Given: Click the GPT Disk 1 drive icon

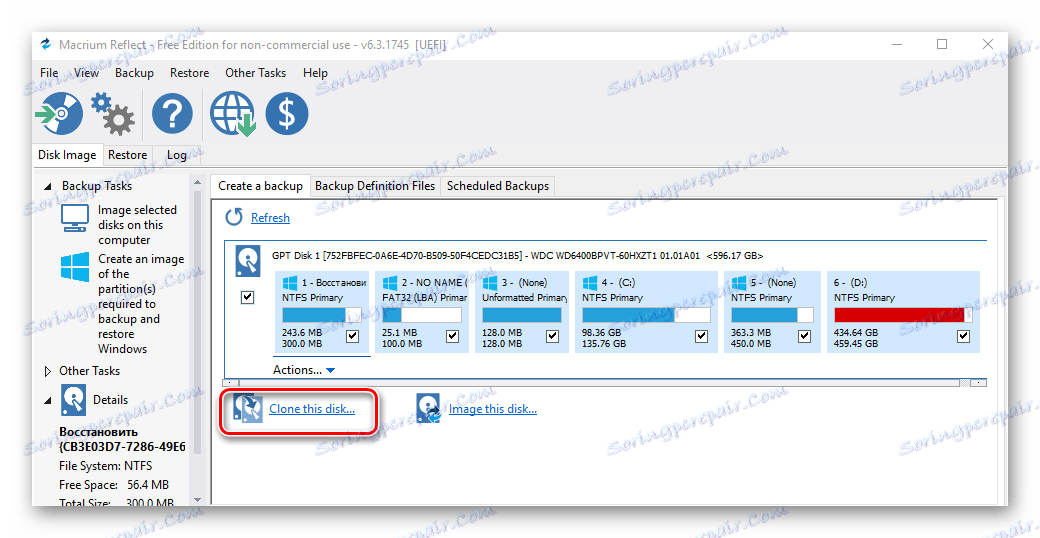Looking at the screenshot, I should click(247, 260).
